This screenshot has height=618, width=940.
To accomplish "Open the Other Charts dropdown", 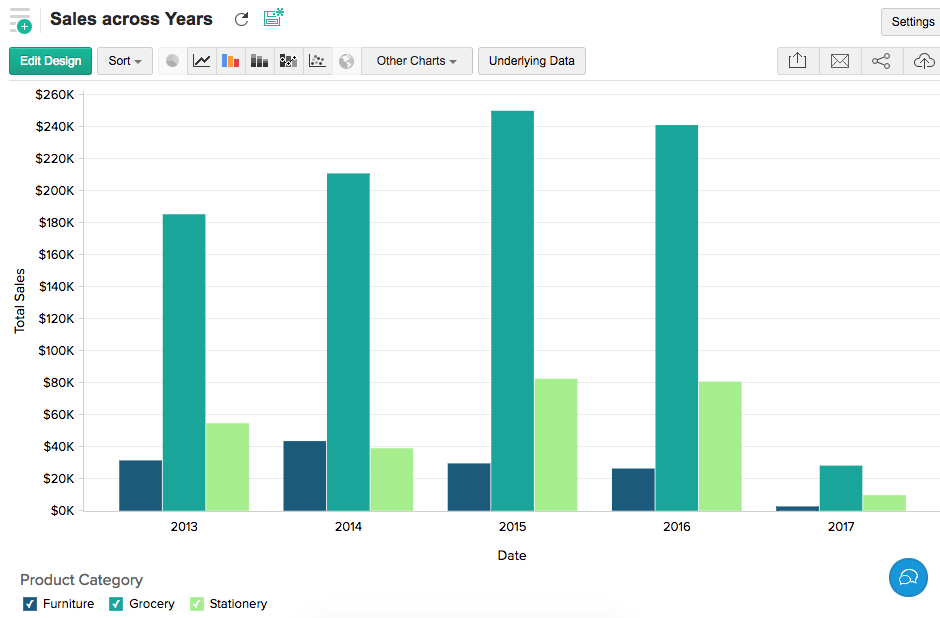I will pos(416,61).
